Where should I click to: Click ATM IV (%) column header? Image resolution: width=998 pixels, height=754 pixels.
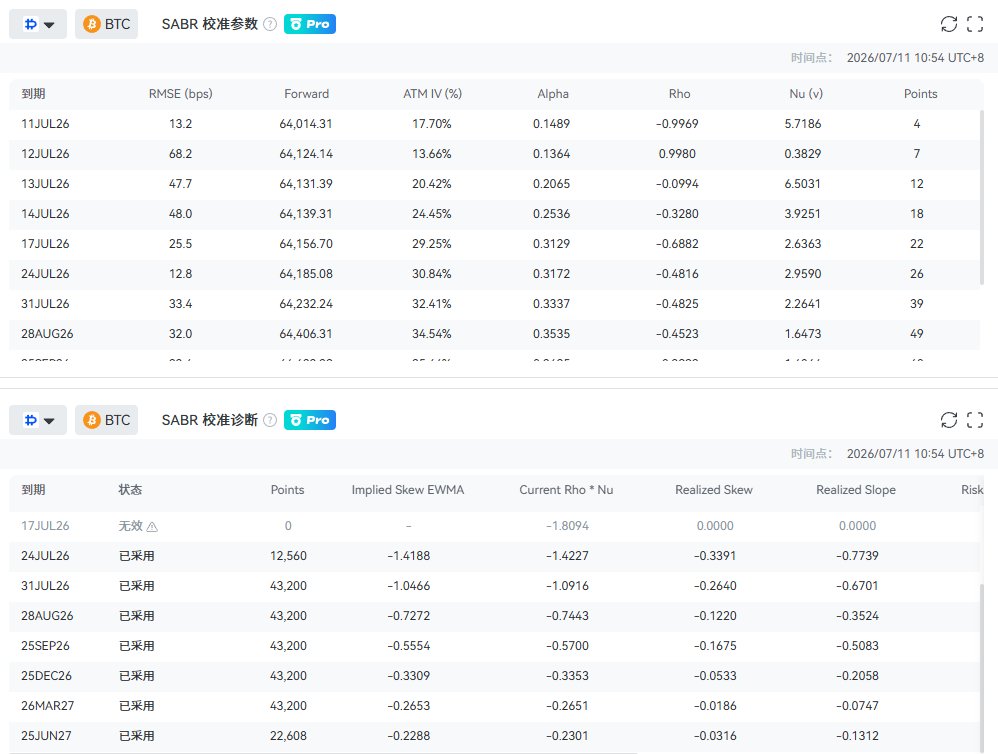click(x=432, y=94)
